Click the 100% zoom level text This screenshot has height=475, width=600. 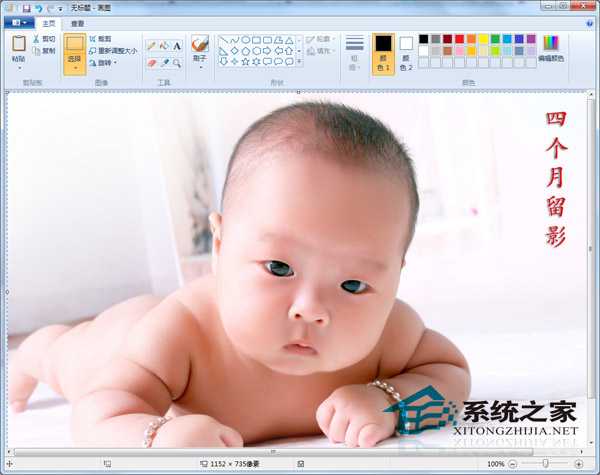click(496, 464)
